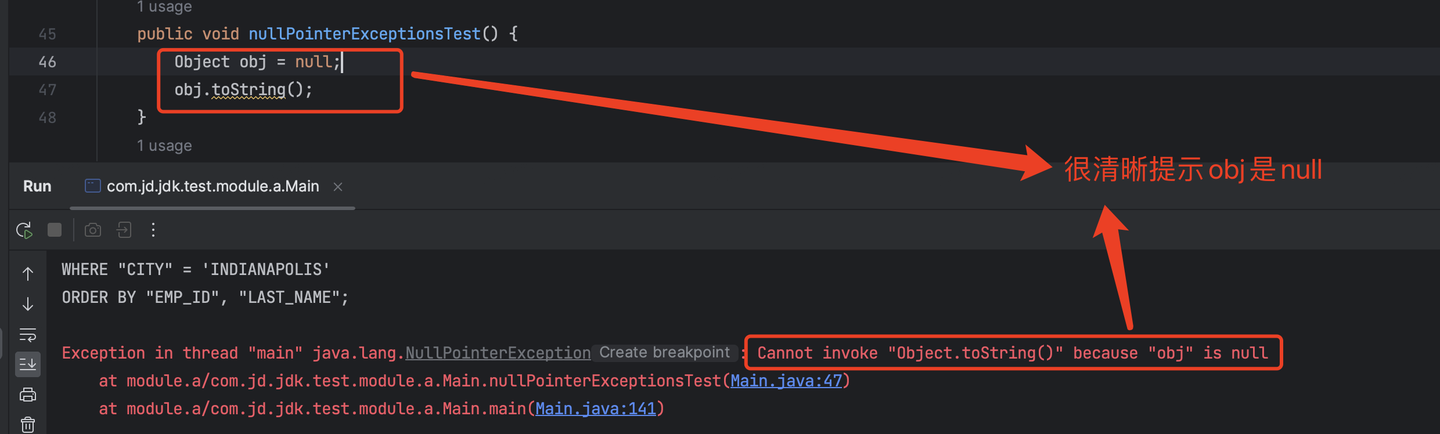Click the print console icon

28,394
